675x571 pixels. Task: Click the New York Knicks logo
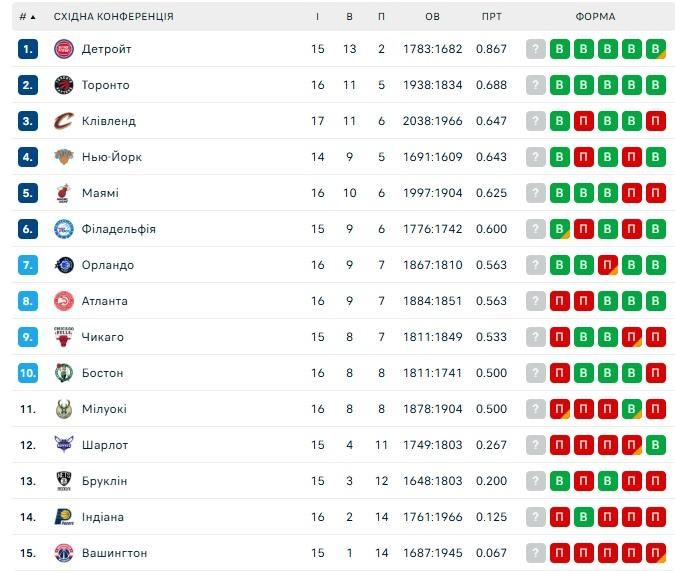tap(64, 157)
